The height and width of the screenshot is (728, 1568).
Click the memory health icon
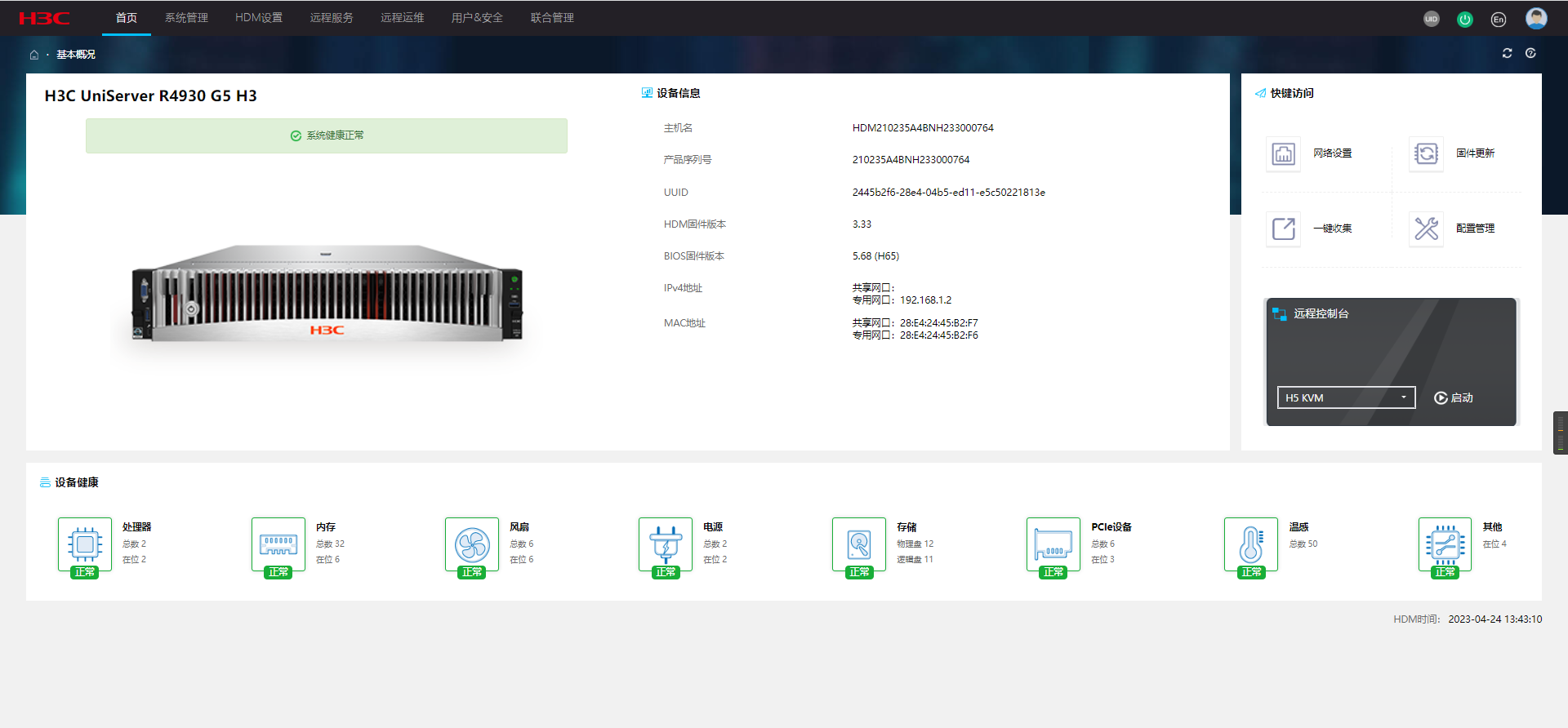[278, 544]
